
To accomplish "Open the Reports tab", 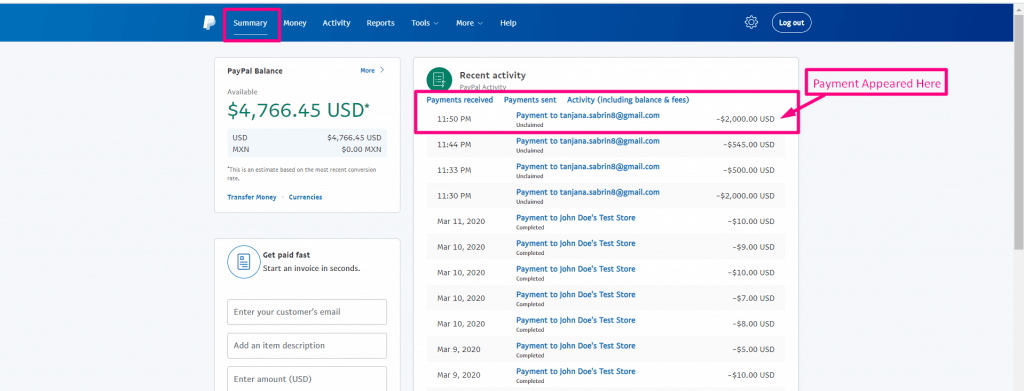I will pyautogui.click(x=380, y=23).
